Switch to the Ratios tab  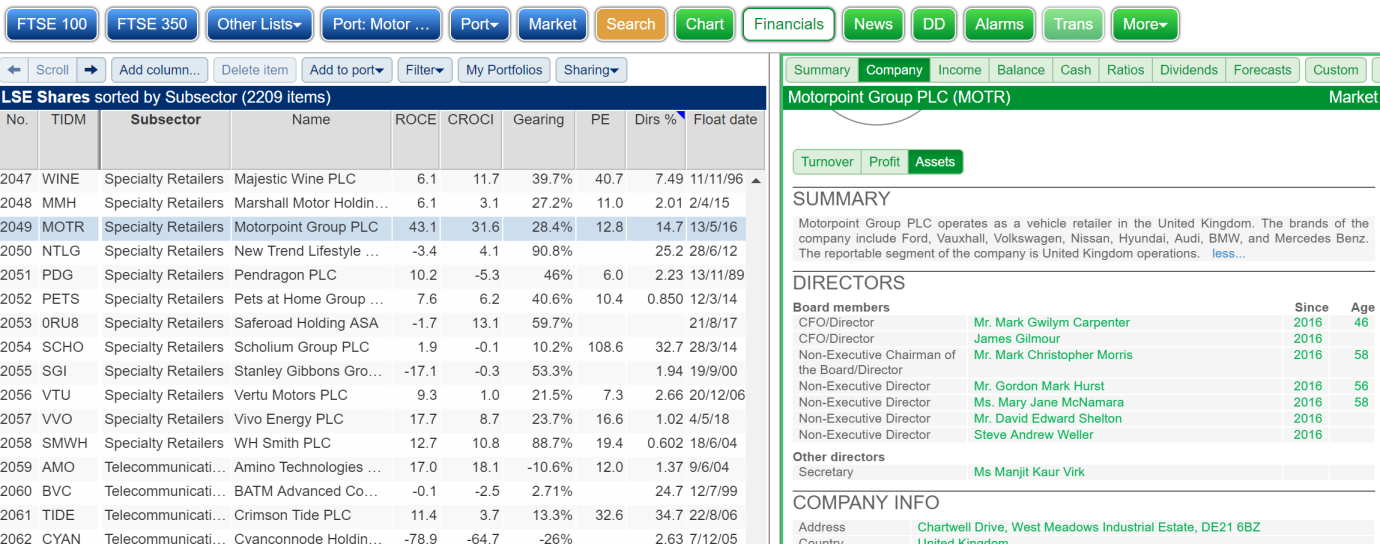(x=1125, y=70)
